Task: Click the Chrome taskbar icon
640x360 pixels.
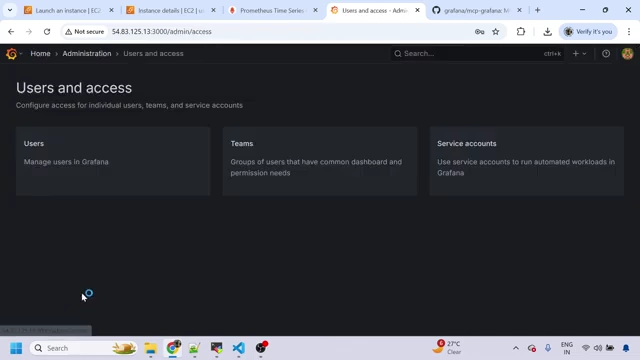Action: tap(173, 348)
